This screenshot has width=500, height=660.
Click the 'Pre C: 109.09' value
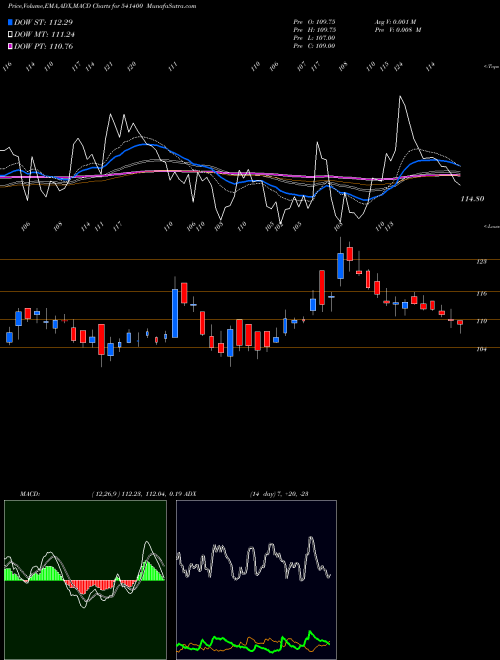[x=314, y=46]
